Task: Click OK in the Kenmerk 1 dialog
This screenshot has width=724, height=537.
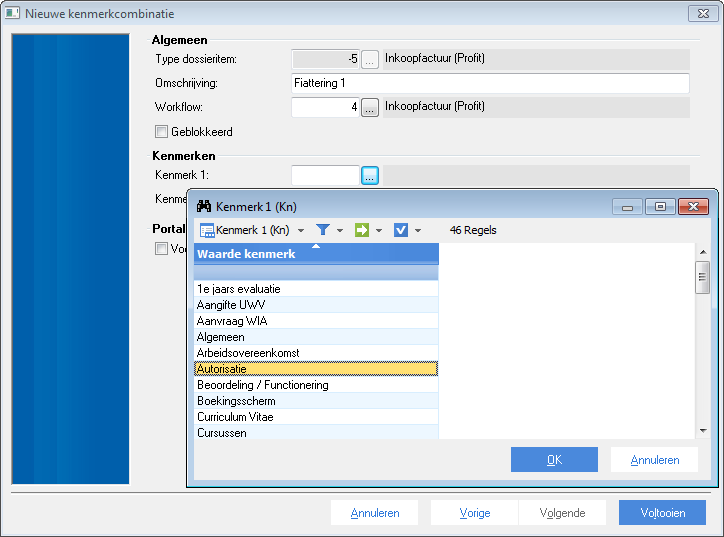Action: 554,459
